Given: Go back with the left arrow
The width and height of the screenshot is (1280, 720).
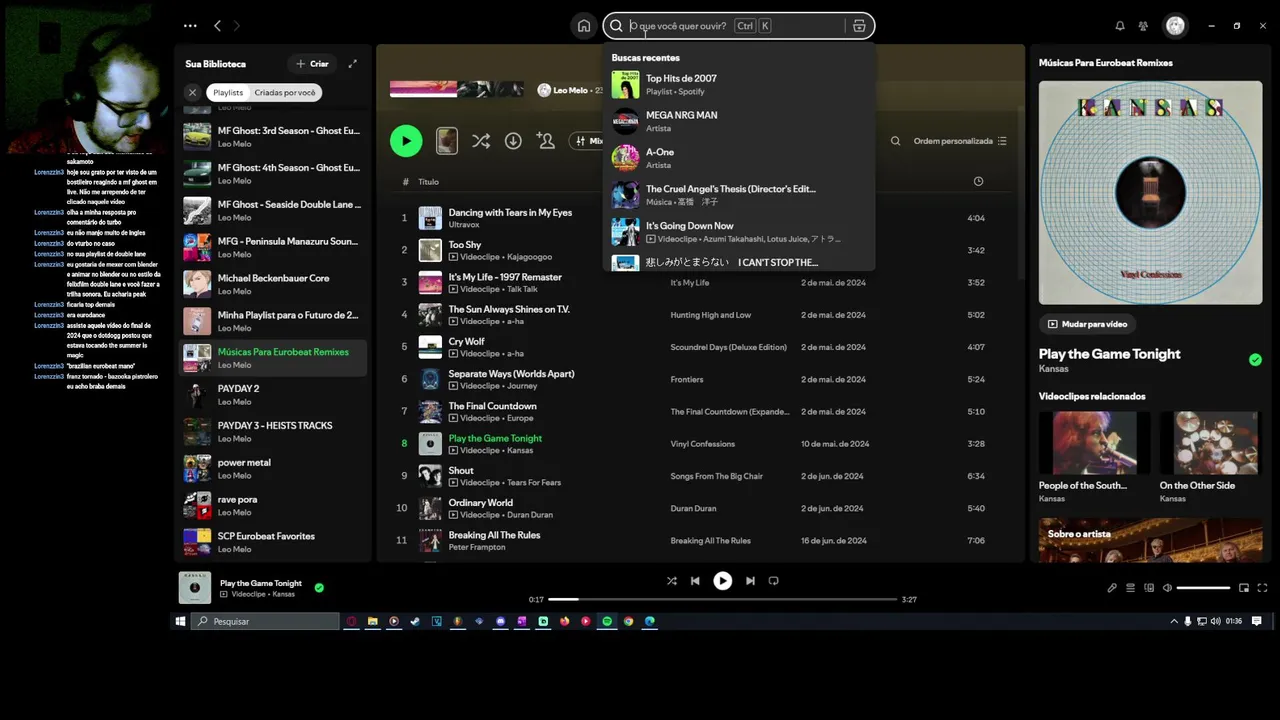Looking at the screenshot, I should pyautogui.click(x=218, y=26).
